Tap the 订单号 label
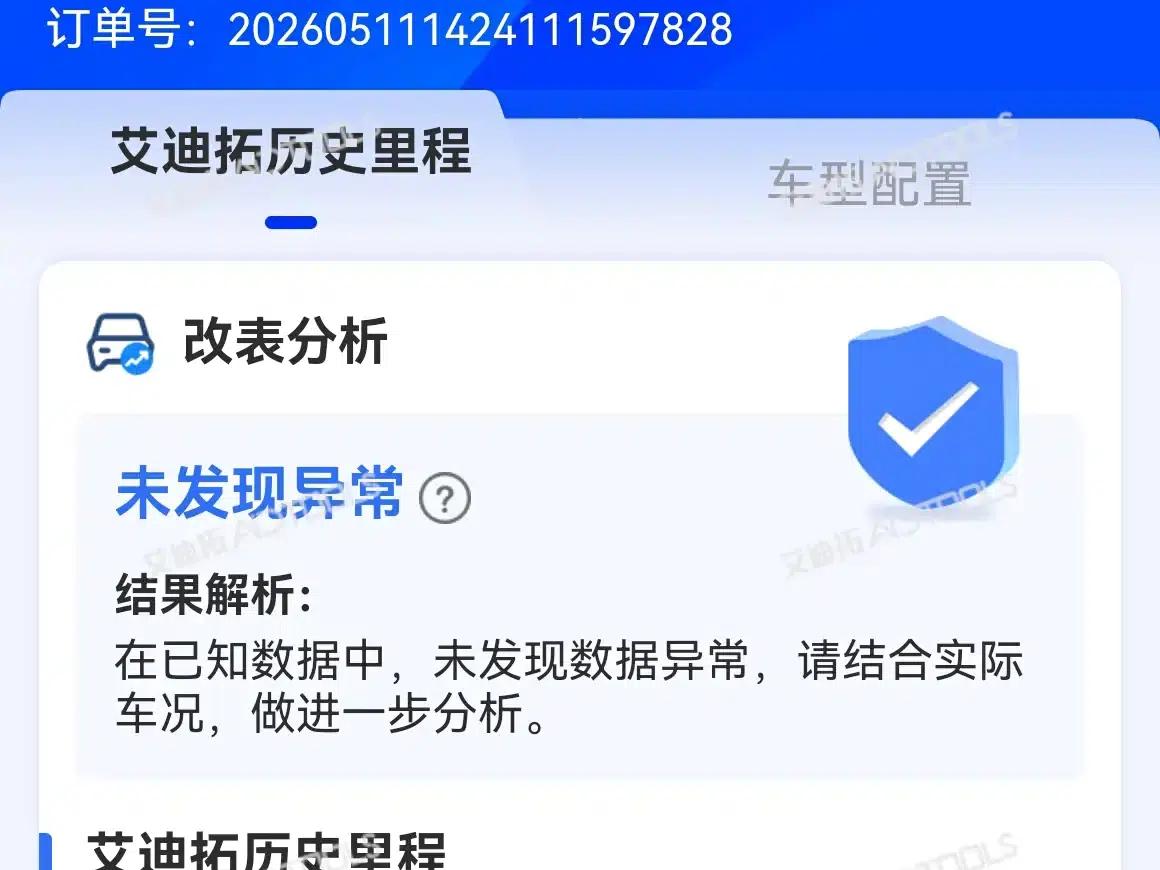1160x870 pixels. (x=113, y=30)
